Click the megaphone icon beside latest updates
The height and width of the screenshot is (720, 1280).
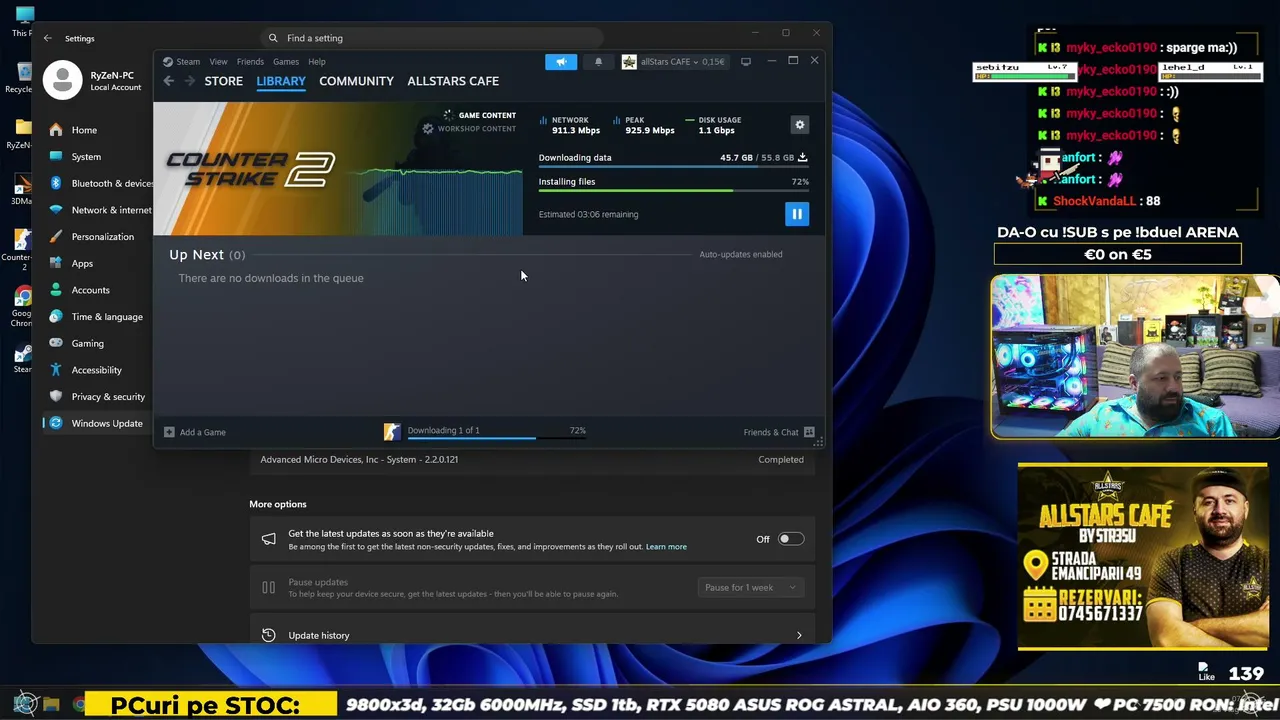click(x=268, y=539)
